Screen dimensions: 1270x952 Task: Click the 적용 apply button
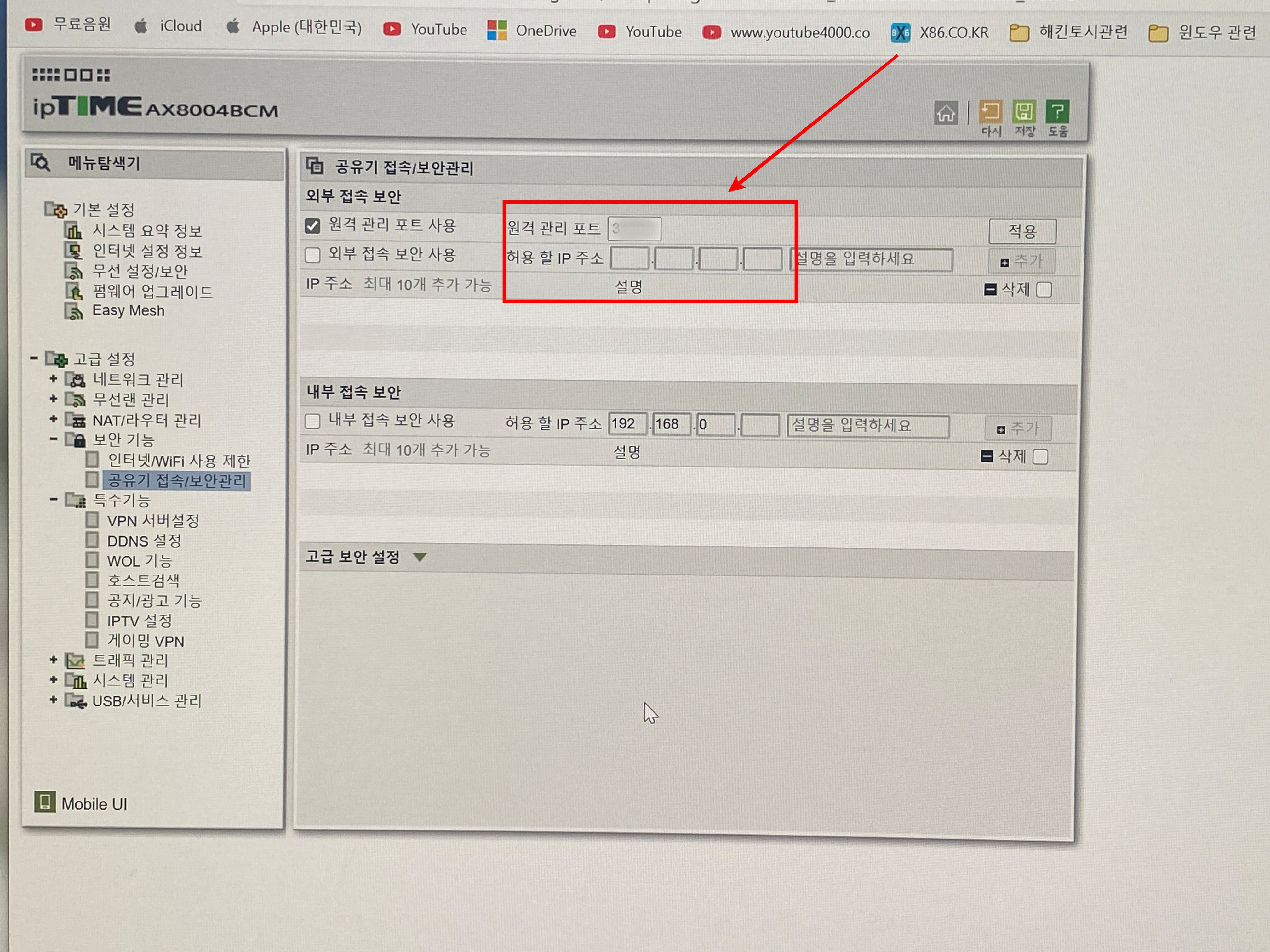point(1022,231)
